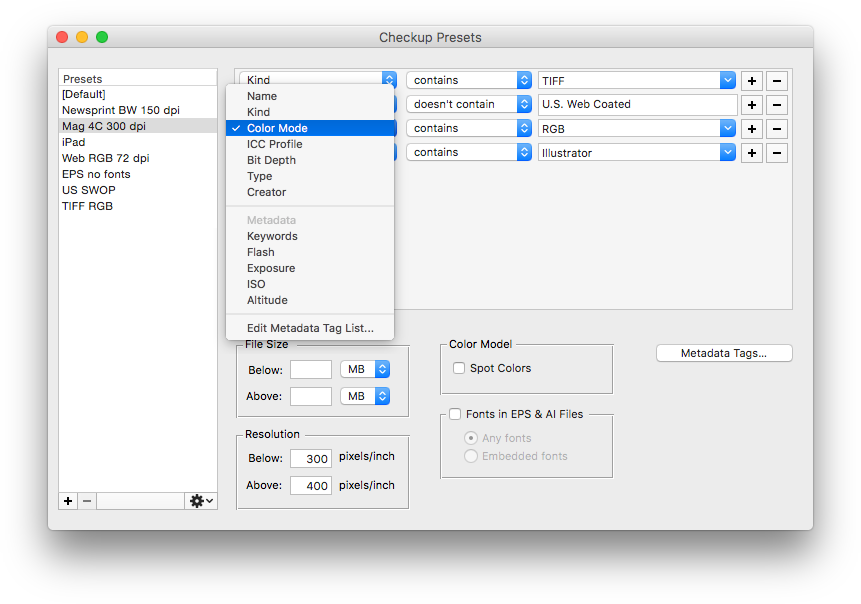Open the doesn't contain condition dropdown
The image size is (861, 604).
click(469, 104)
